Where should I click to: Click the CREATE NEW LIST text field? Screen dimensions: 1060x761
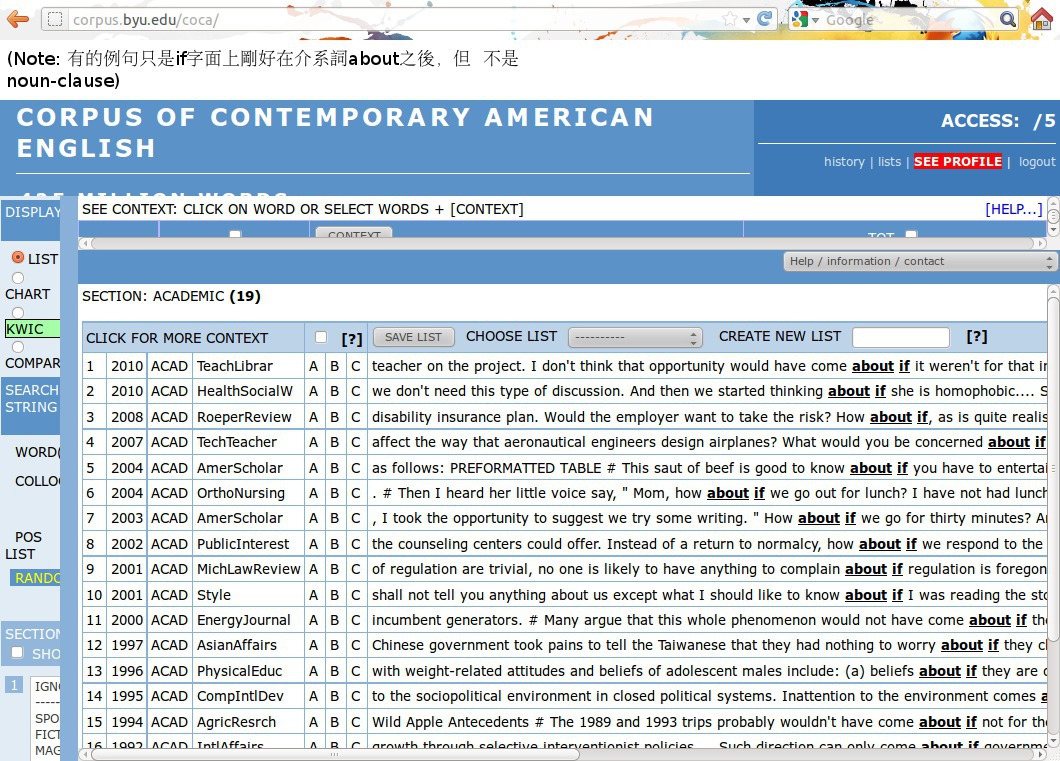coord(900,337)
